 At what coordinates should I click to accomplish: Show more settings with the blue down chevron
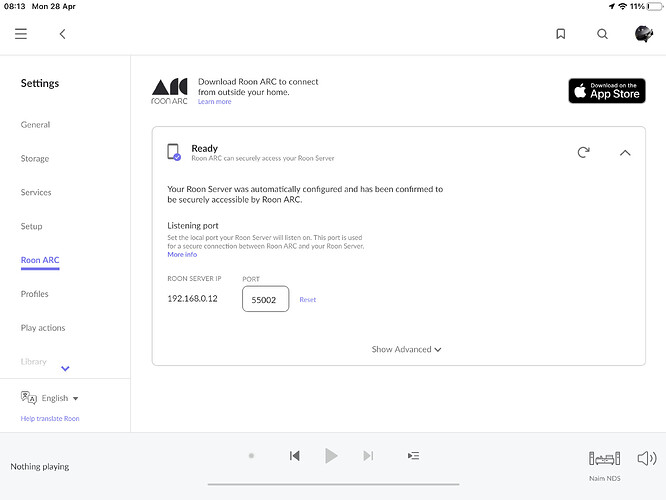tap(65, 368)
